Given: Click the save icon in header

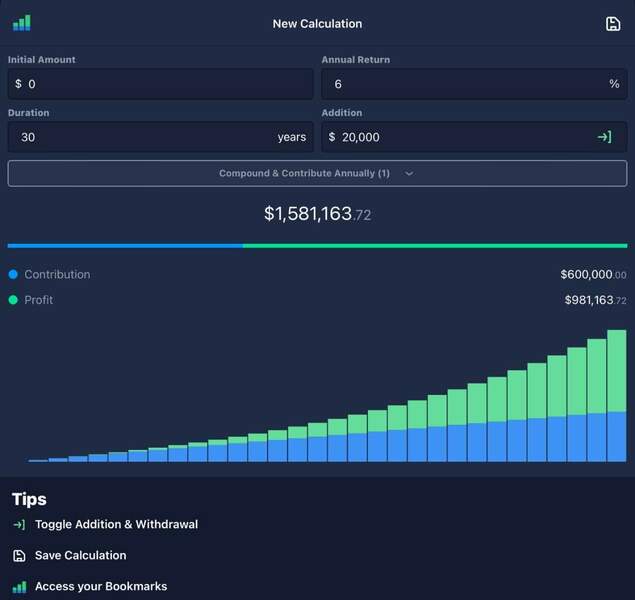Looking at the screenshot, I should 613,24.
